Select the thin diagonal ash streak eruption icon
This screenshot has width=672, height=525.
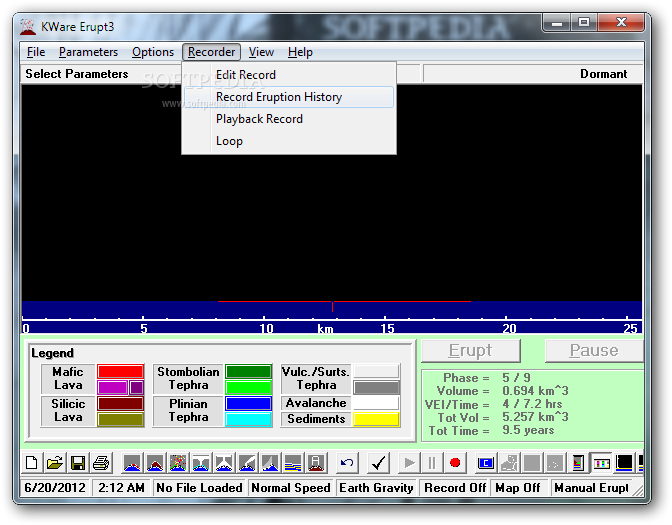[x=247, y=463]
